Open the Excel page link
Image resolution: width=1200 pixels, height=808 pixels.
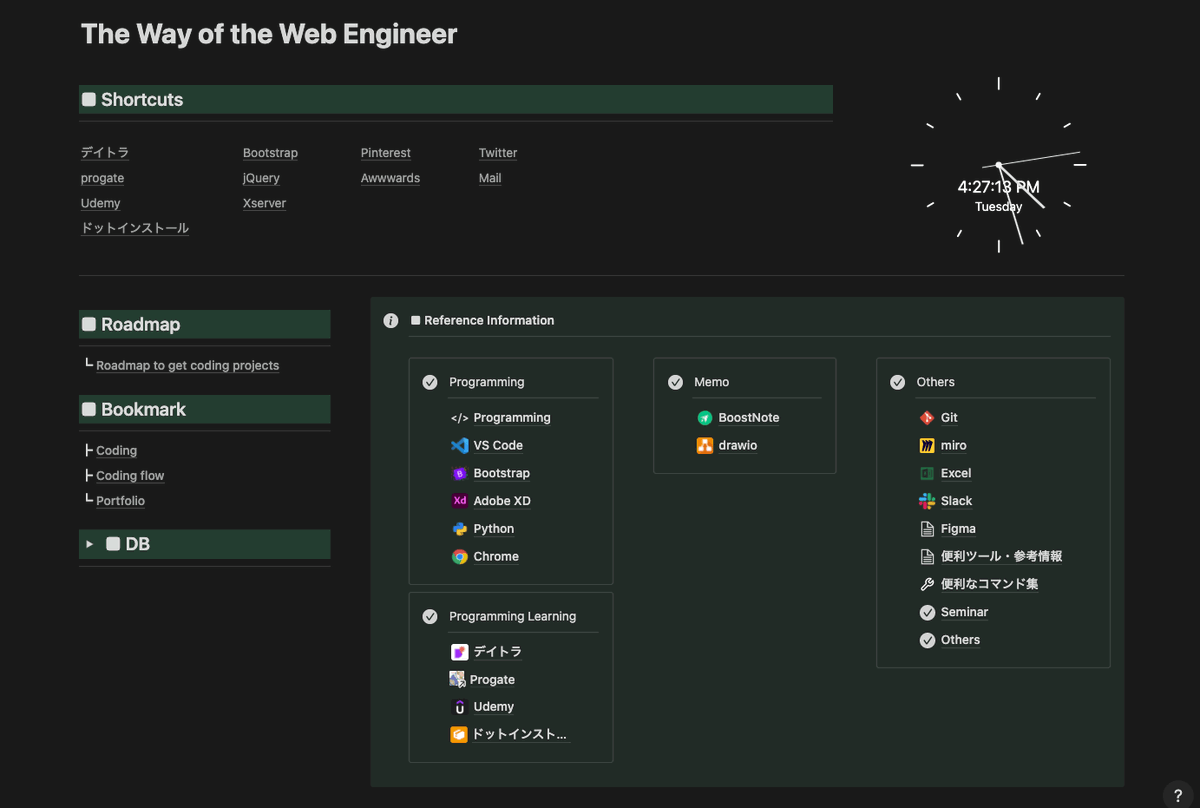[956, 474]
